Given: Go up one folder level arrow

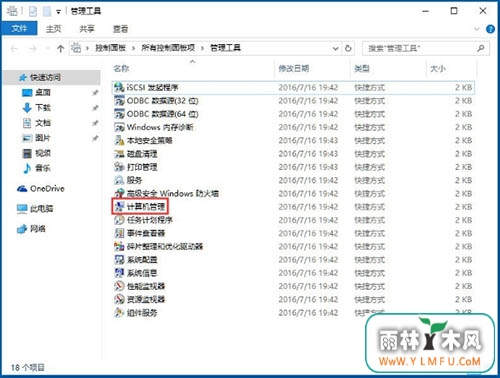Looking at the screenshot, I should (x=60, y=49).
